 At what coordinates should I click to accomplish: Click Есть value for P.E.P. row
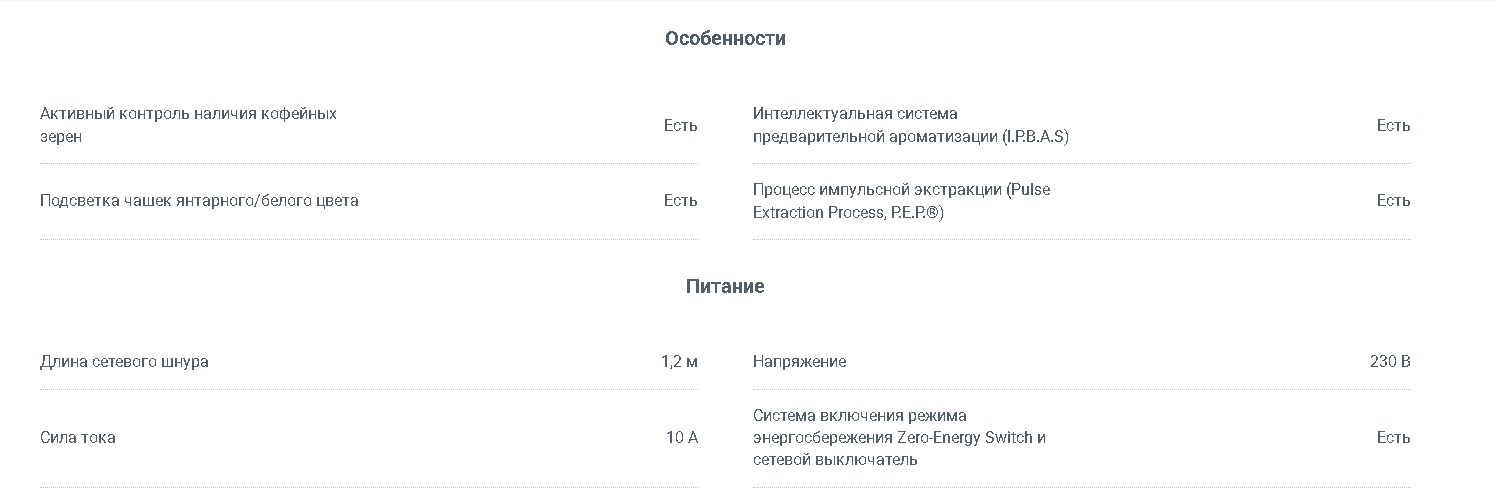[x=1394, y=201]
